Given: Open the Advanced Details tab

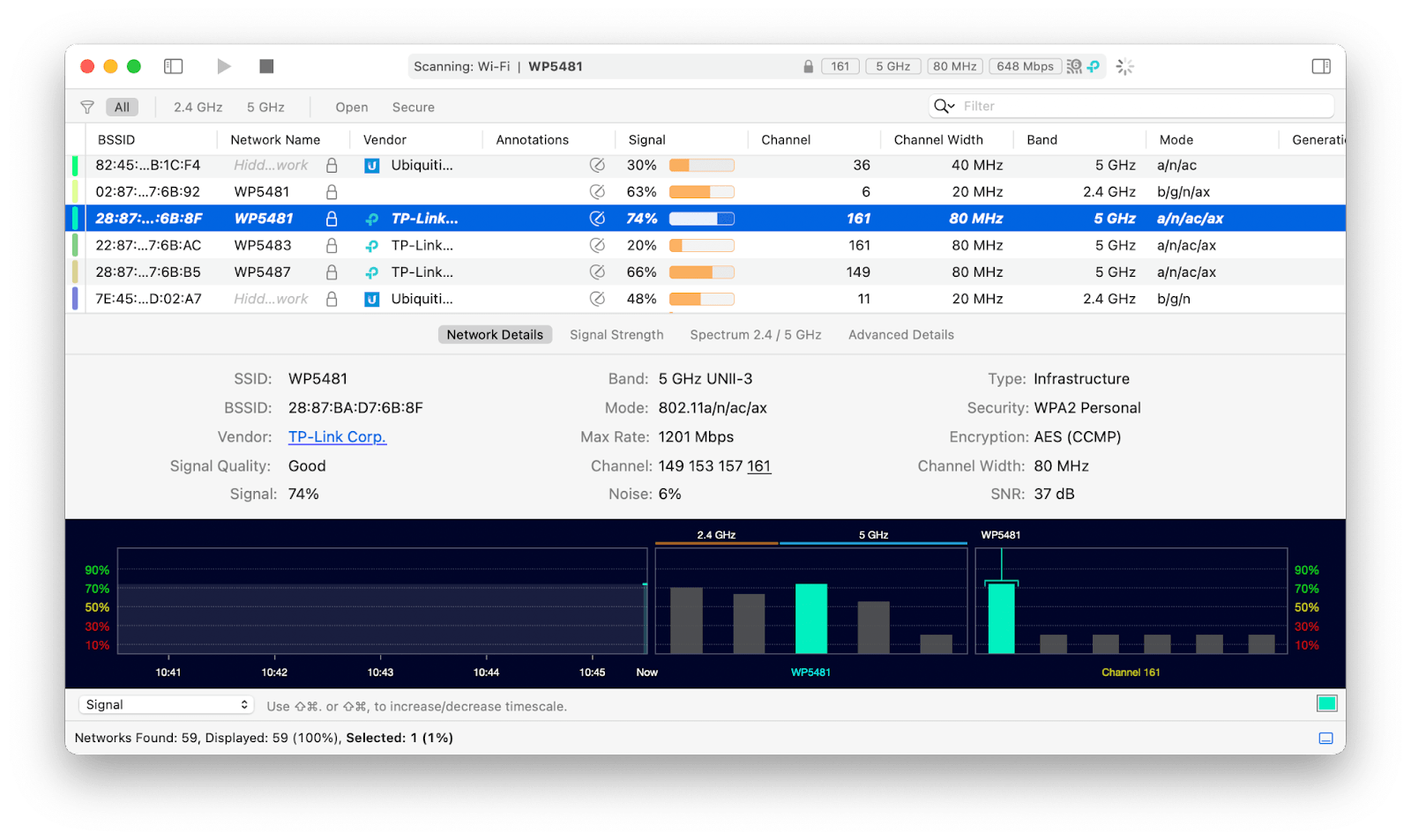Looking at the screenshot, I should pos(901,335).
